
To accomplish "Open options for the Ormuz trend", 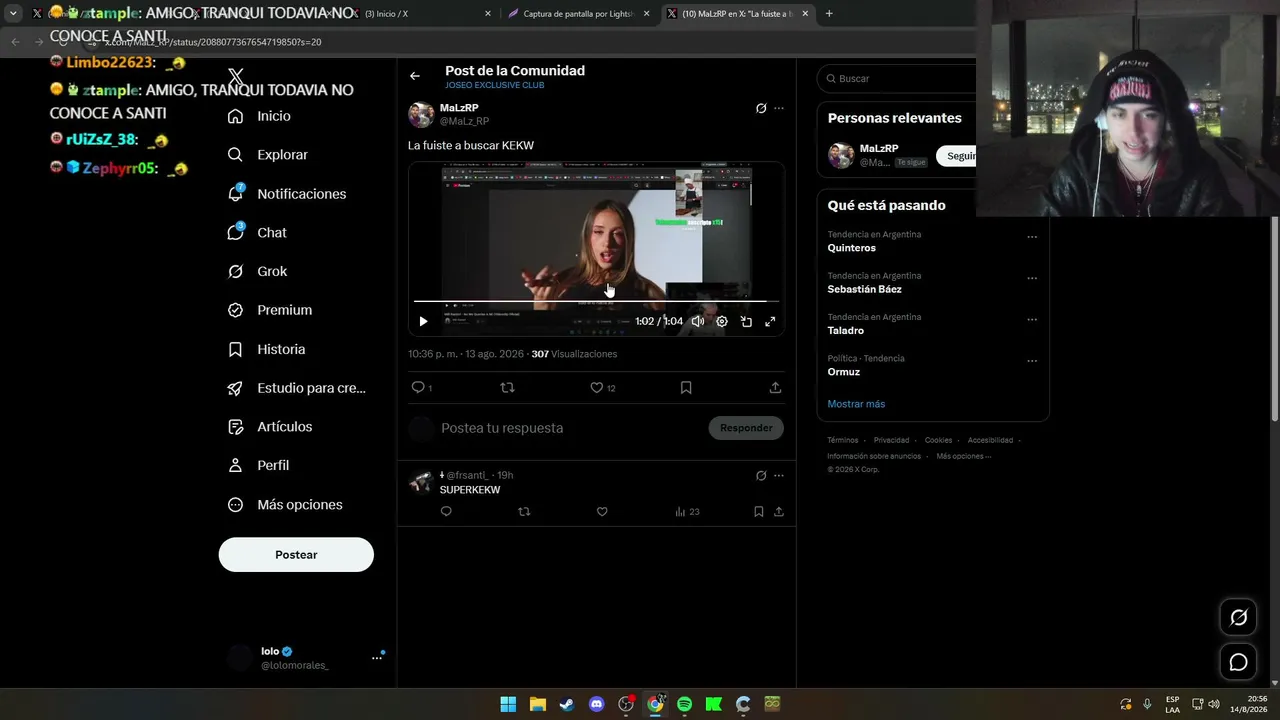I will [x=1032, y=361].
